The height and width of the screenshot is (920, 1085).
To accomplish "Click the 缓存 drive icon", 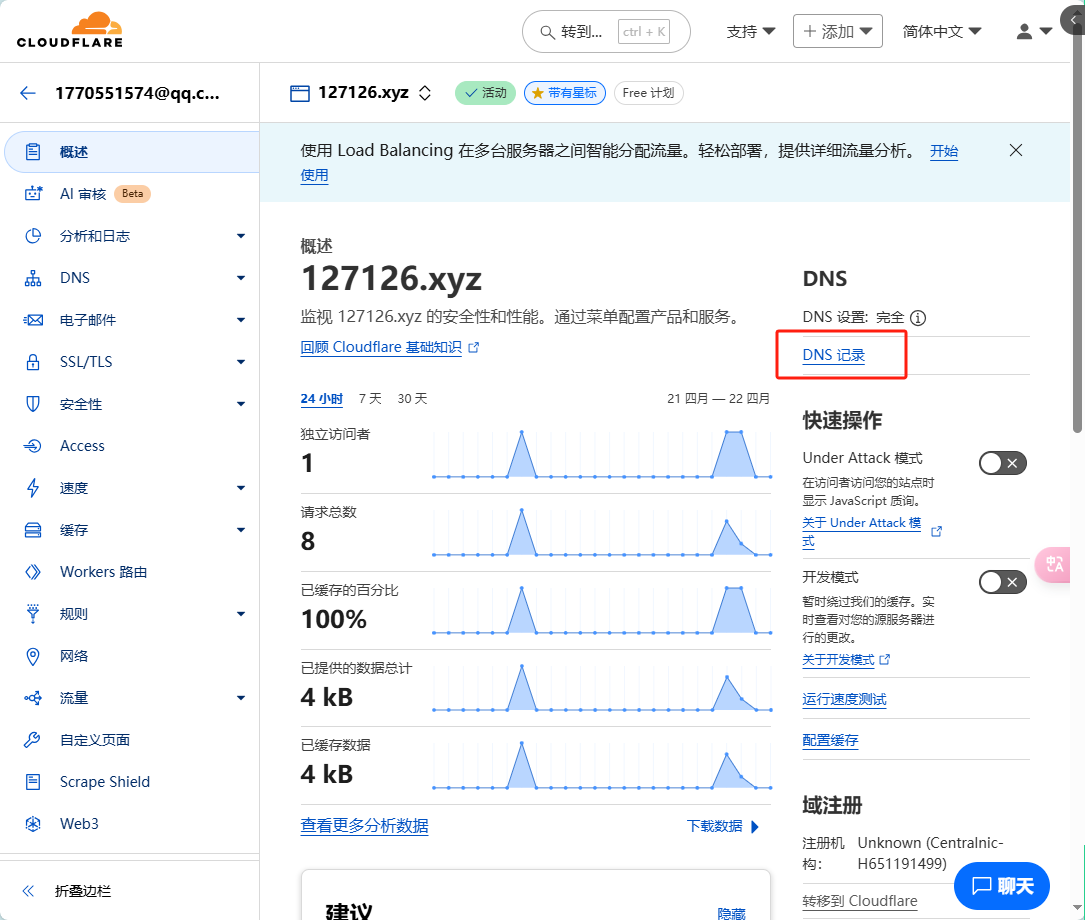I will point(33,530).
